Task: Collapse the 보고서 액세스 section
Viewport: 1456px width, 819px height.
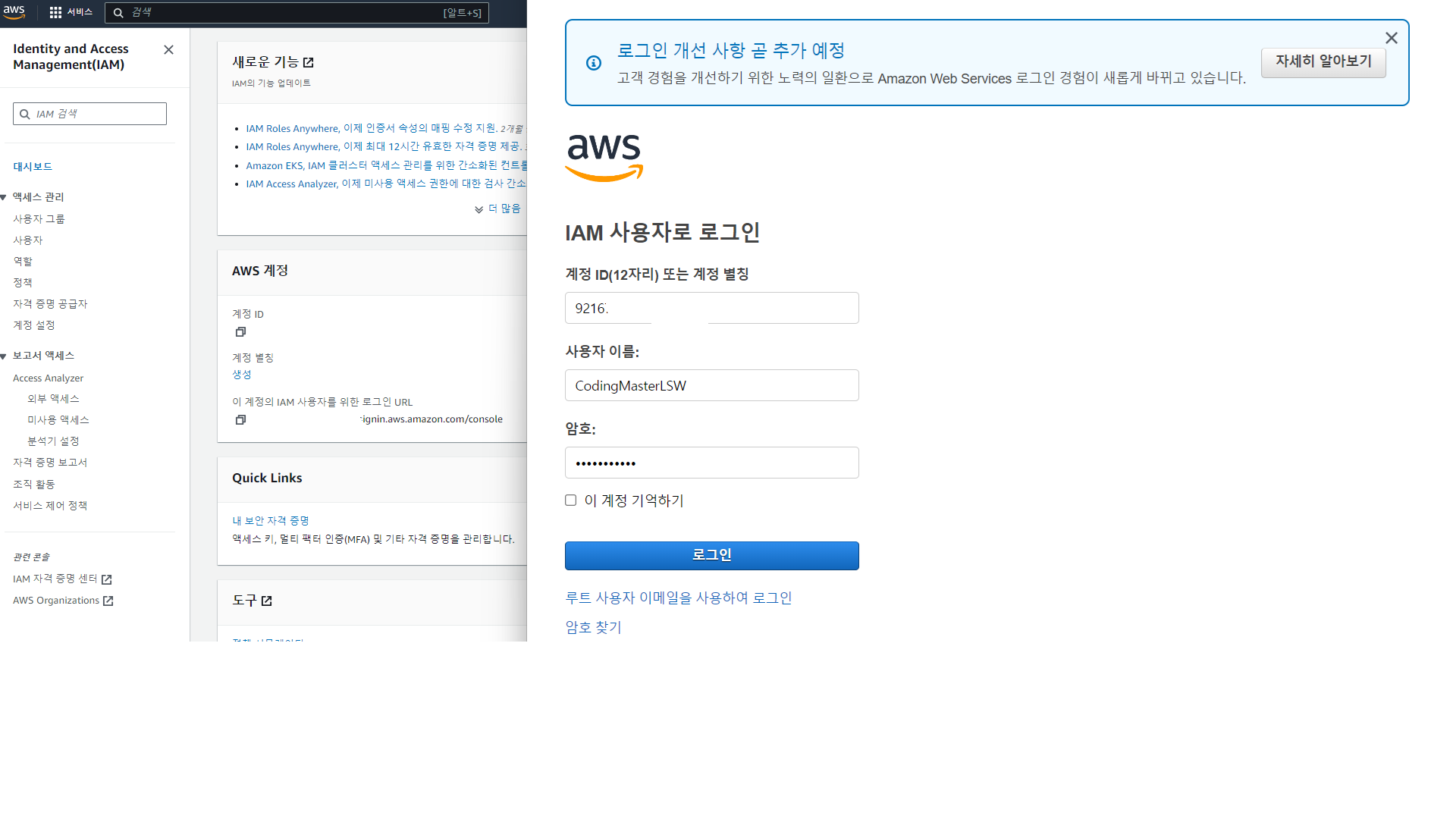Action: click(5, 356)
